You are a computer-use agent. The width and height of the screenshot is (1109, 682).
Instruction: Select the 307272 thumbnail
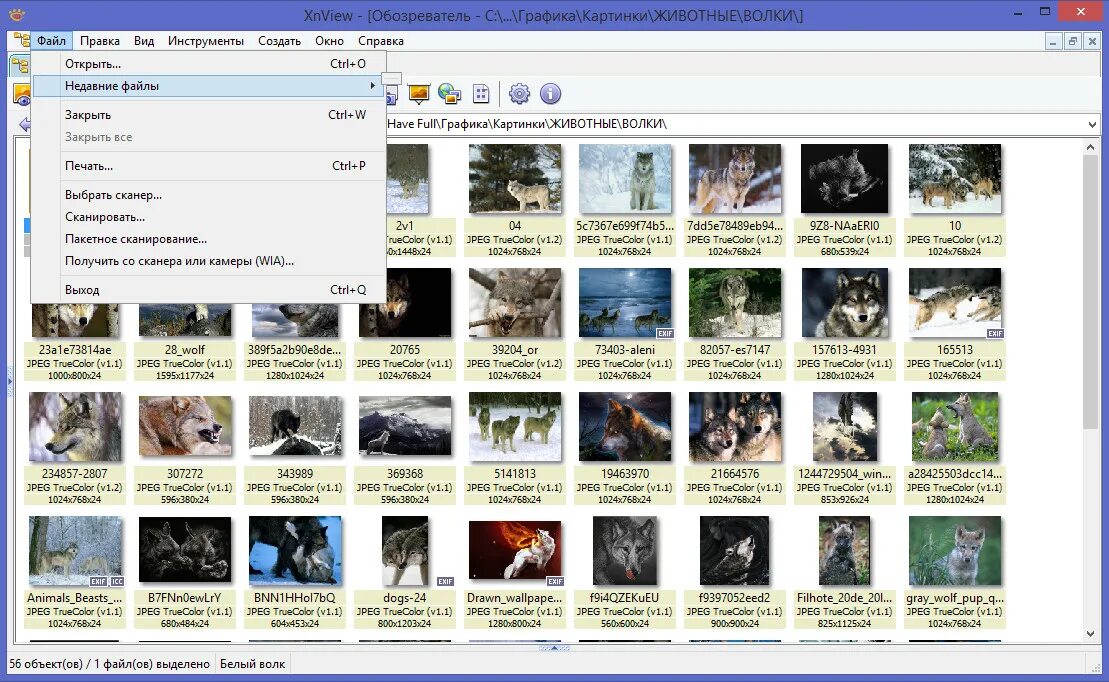pos(185,425)
